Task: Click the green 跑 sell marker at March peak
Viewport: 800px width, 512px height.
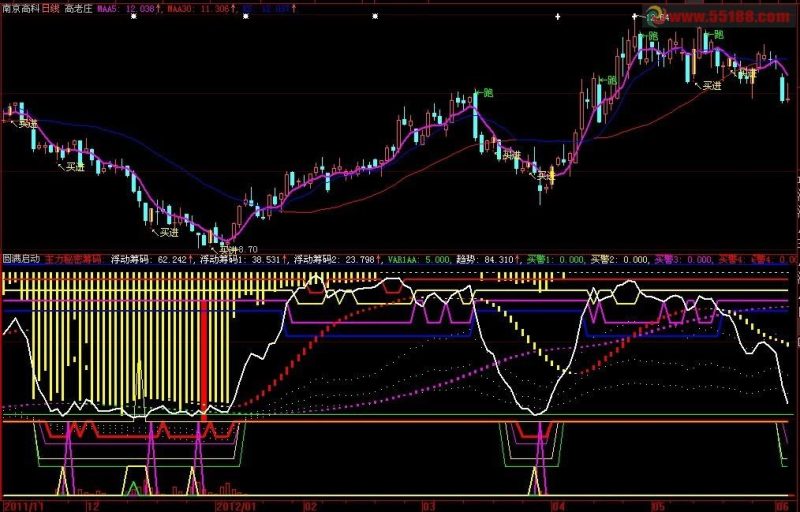Action: tap(484, 93)
